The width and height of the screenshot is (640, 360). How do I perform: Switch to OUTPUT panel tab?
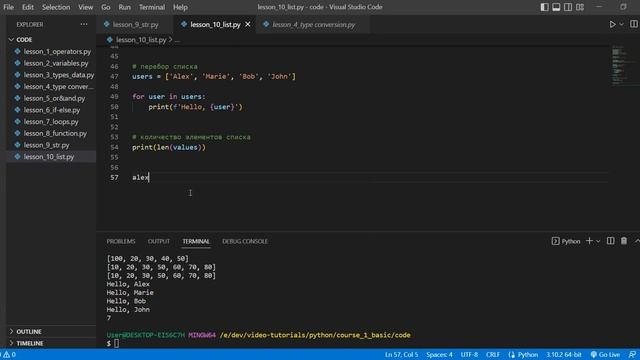(159, 241)
